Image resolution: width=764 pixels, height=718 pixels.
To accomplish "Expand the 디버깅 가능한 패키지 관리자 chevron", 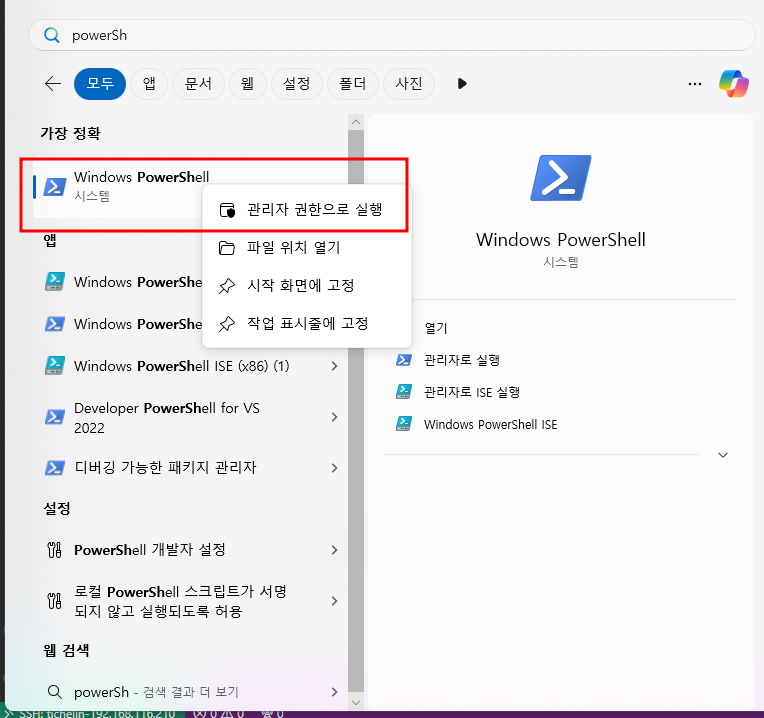I will pos(334,468).
